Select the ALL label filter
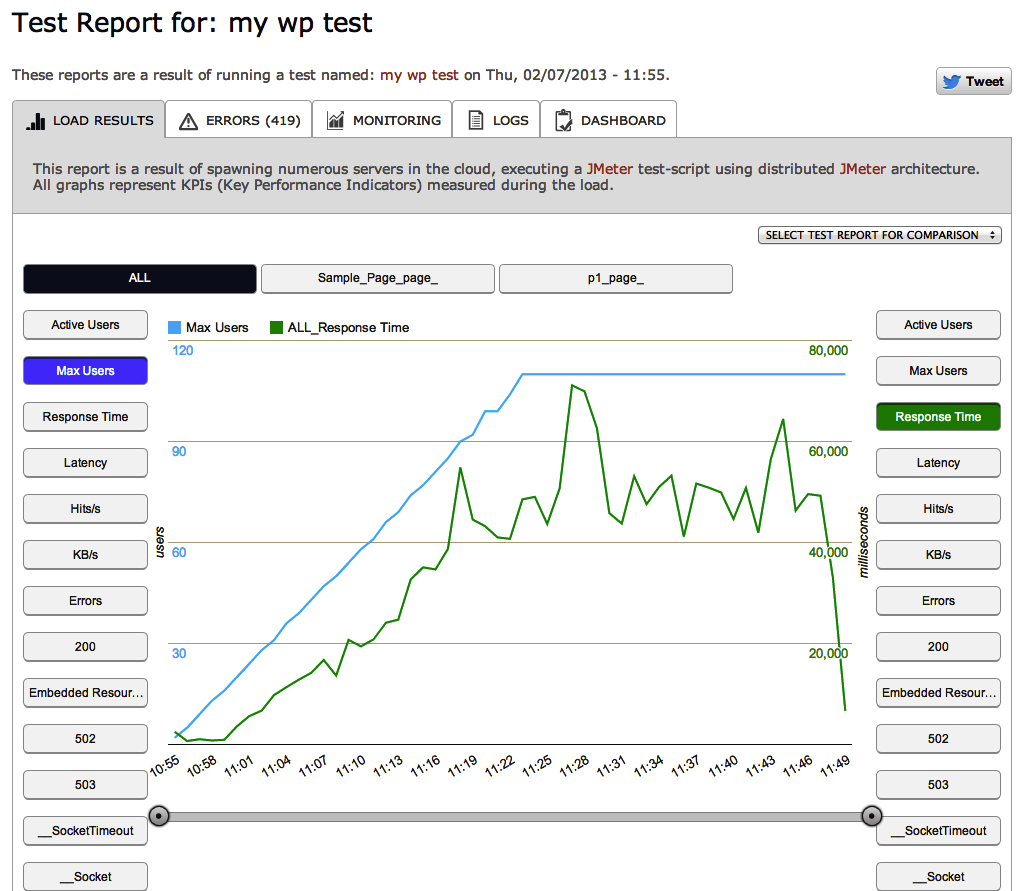The width and height of the screenshot is (1021, 891). coord(140,279)
